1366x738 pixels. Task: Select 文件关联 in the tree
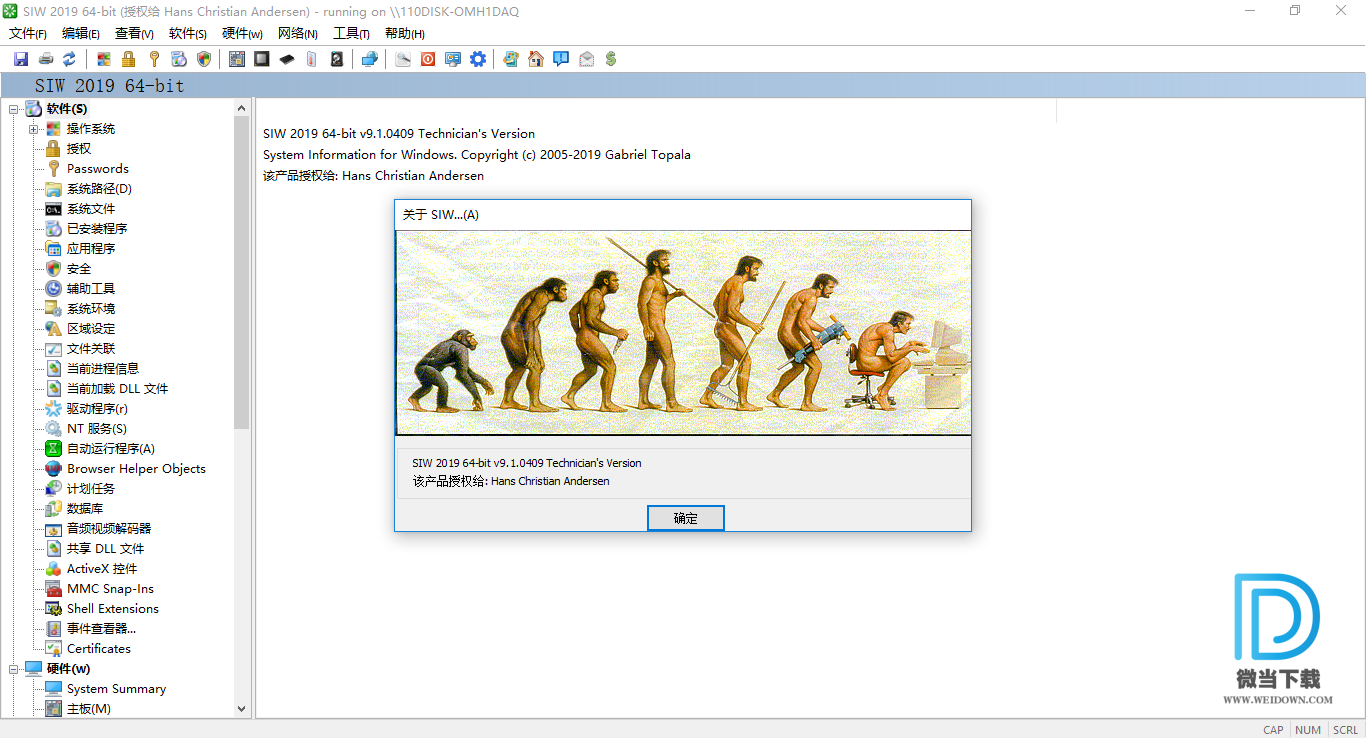(91, 349)
